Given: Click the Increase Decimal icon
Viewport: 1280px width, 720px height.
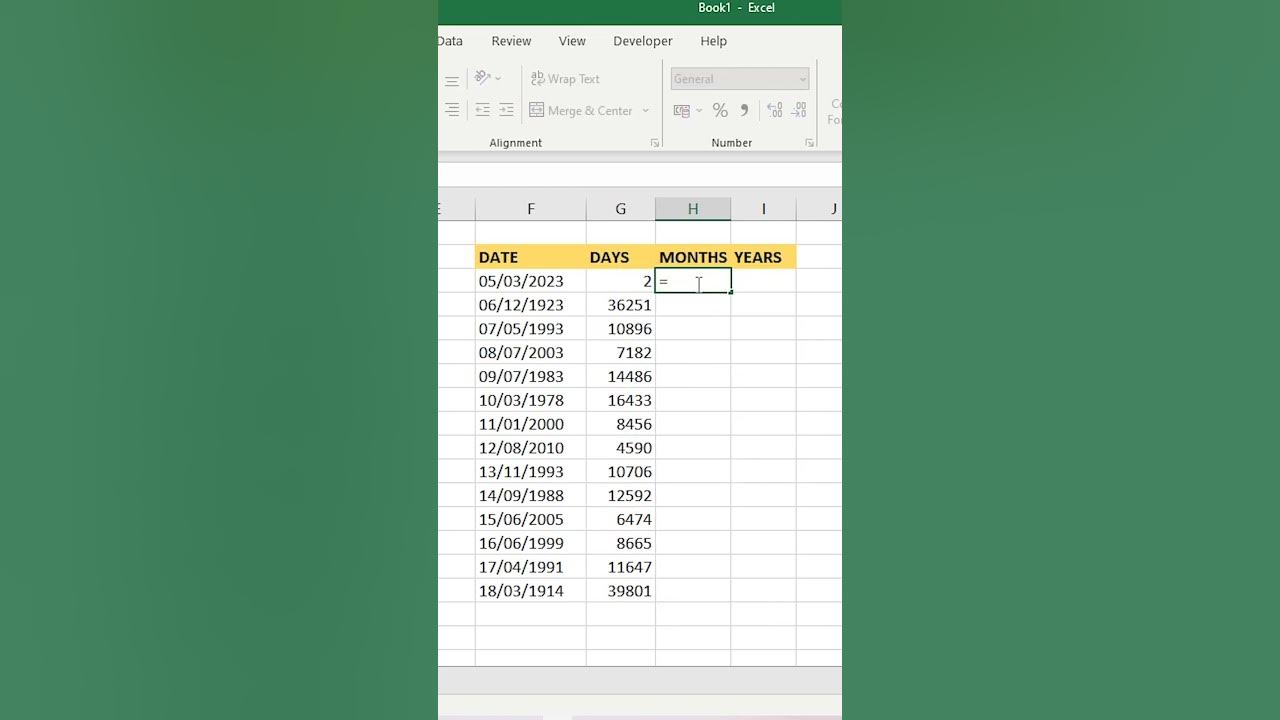Looking at the screenshot, I should tap(775, 110).
